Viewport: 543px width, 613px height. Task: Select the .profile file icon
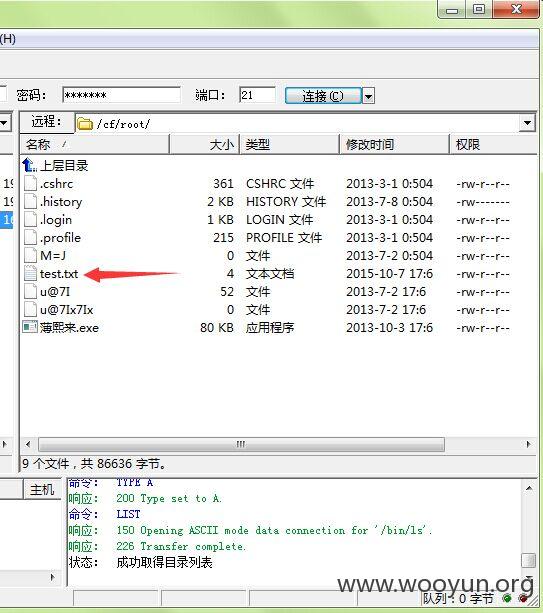coord(30,237)
